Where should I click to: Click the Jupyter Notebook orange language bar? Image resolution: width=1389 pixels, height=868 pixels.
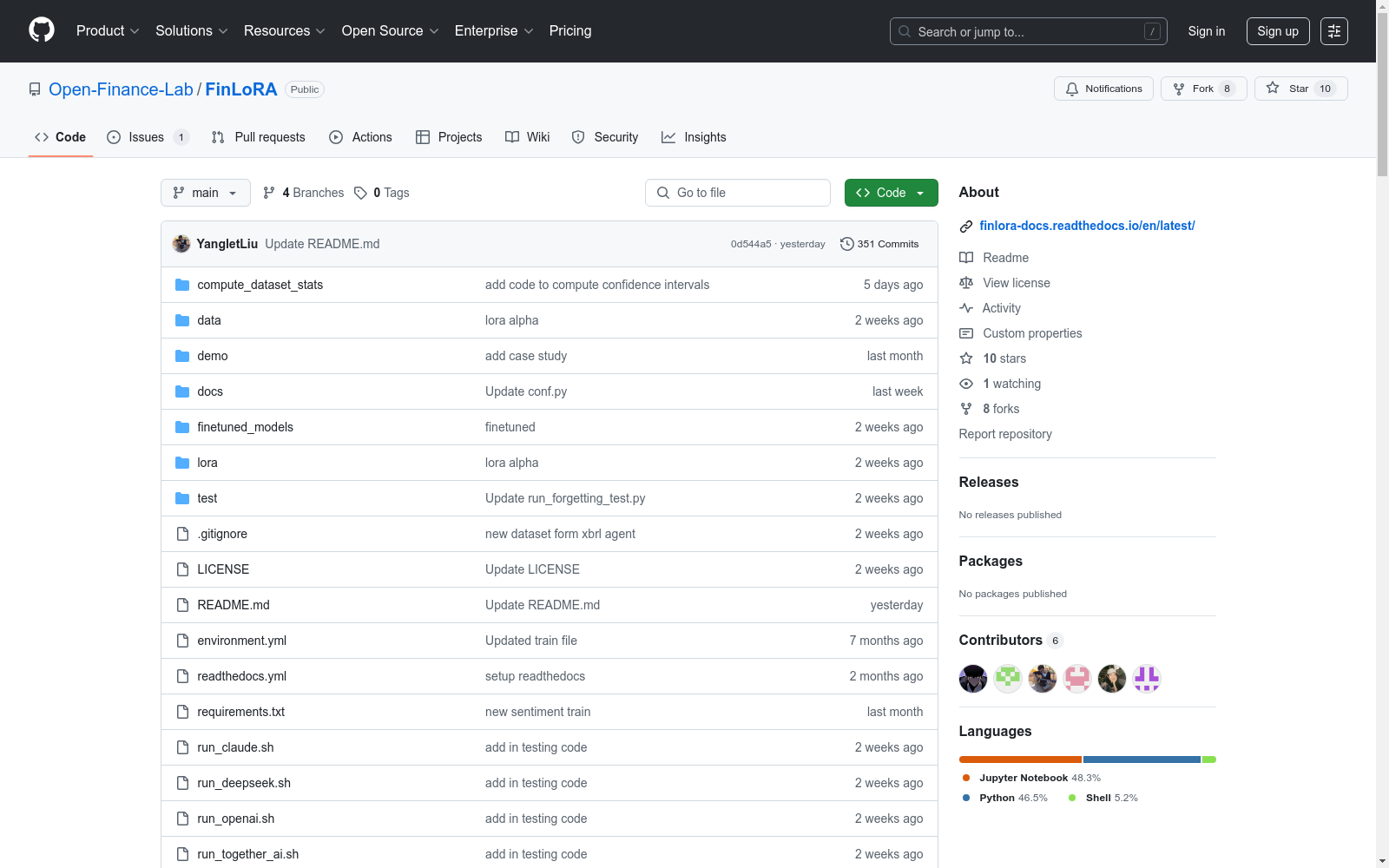pos(1020,759)
